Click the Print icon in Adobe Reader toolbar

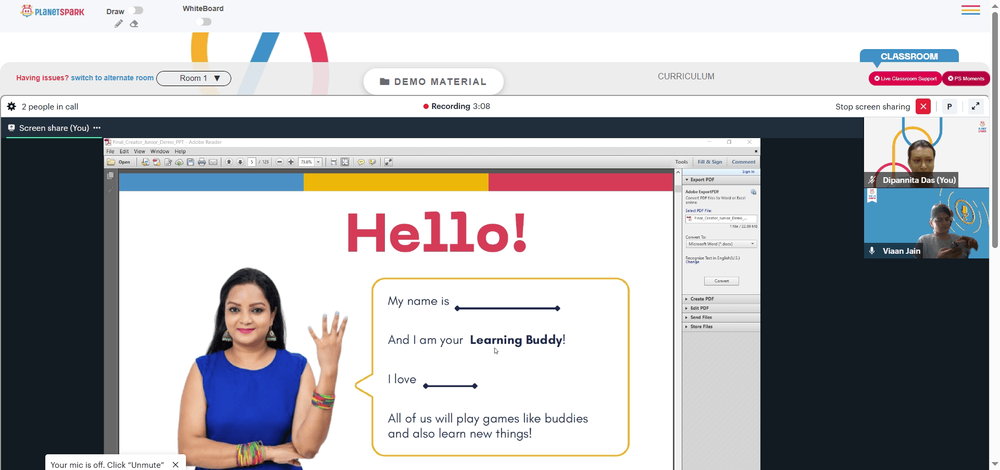pyautogui.click(x=202, y=162)
